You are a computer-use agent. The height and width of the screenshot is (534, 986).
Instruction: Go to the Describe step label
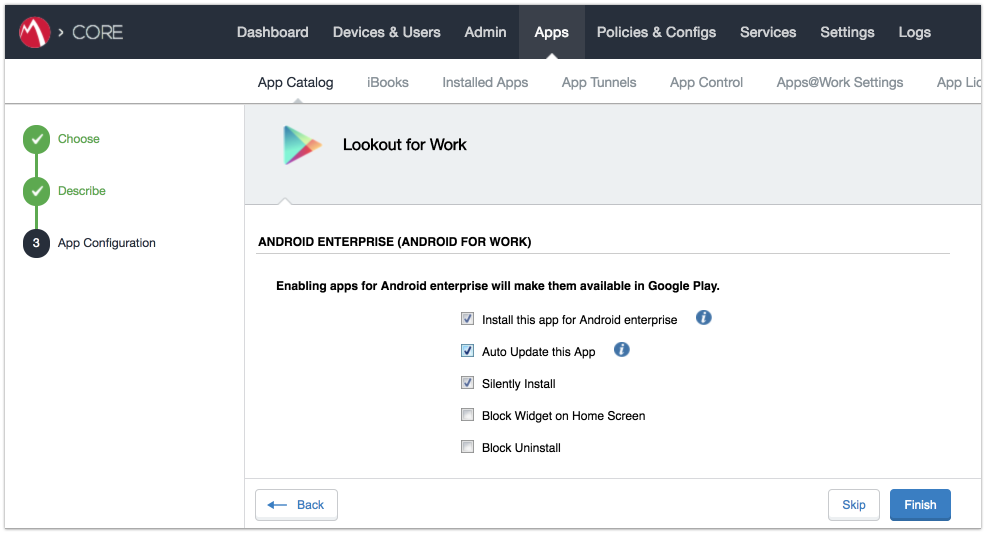coord(82,191)
